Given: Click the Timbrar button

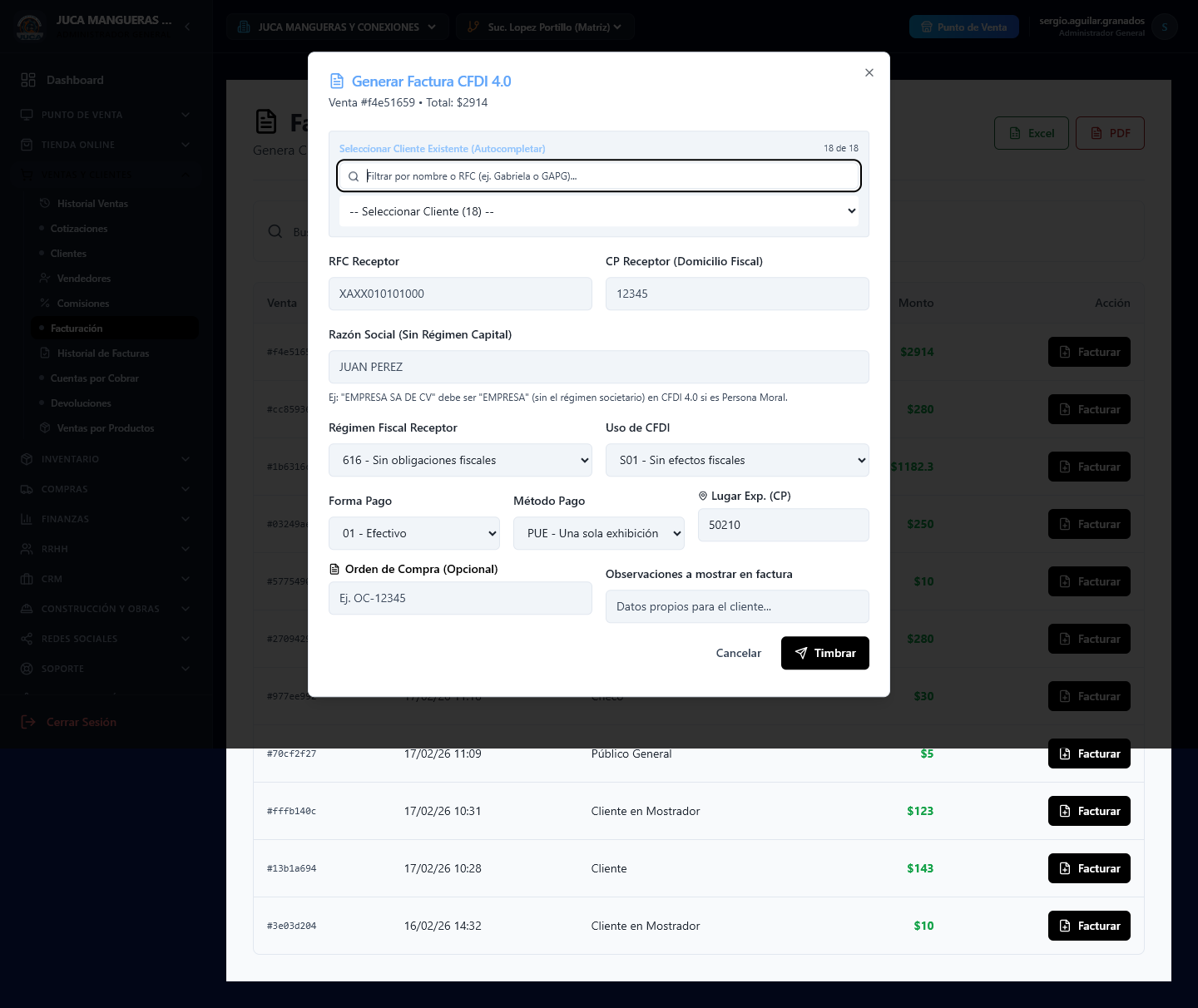Looking at the screenshot, I should point(825,653).
